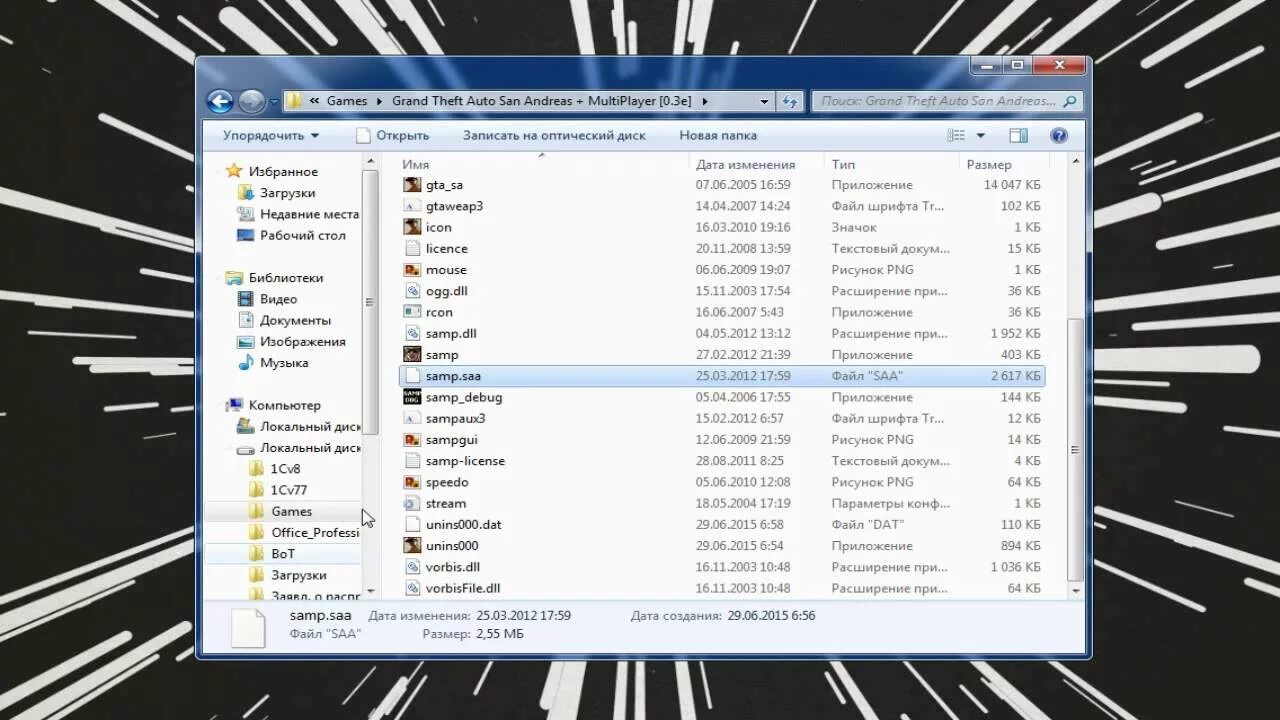This screenshot has width=1280, height=720.
Task: Sort by the Дата изменения column header
Action: point(745,164)
